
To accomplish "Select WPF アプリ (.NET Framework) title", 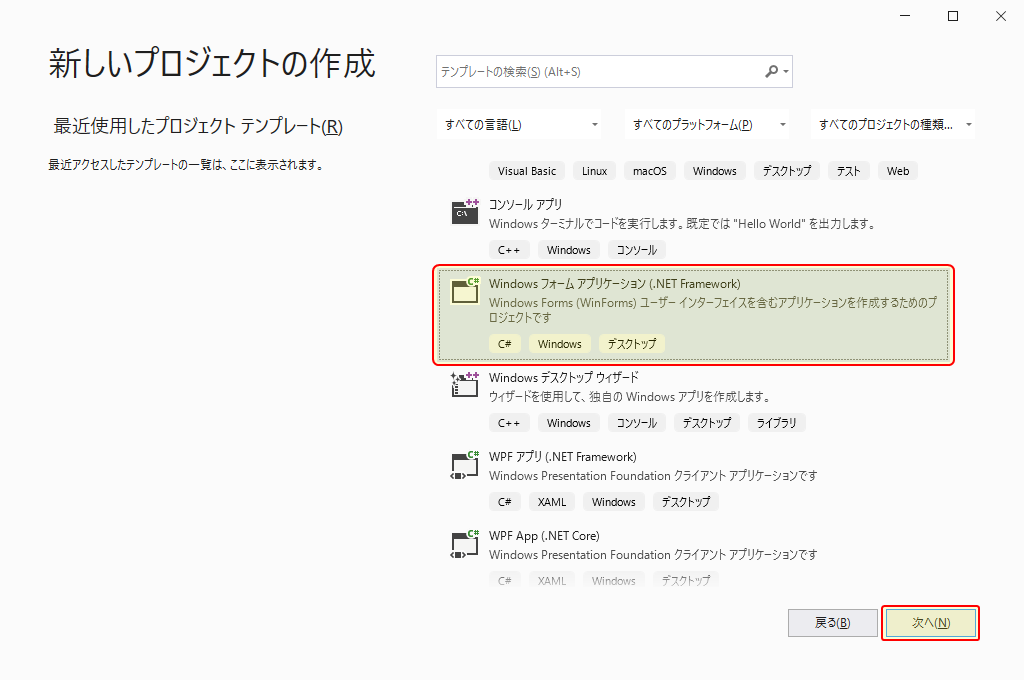I will tap(562, 457).
